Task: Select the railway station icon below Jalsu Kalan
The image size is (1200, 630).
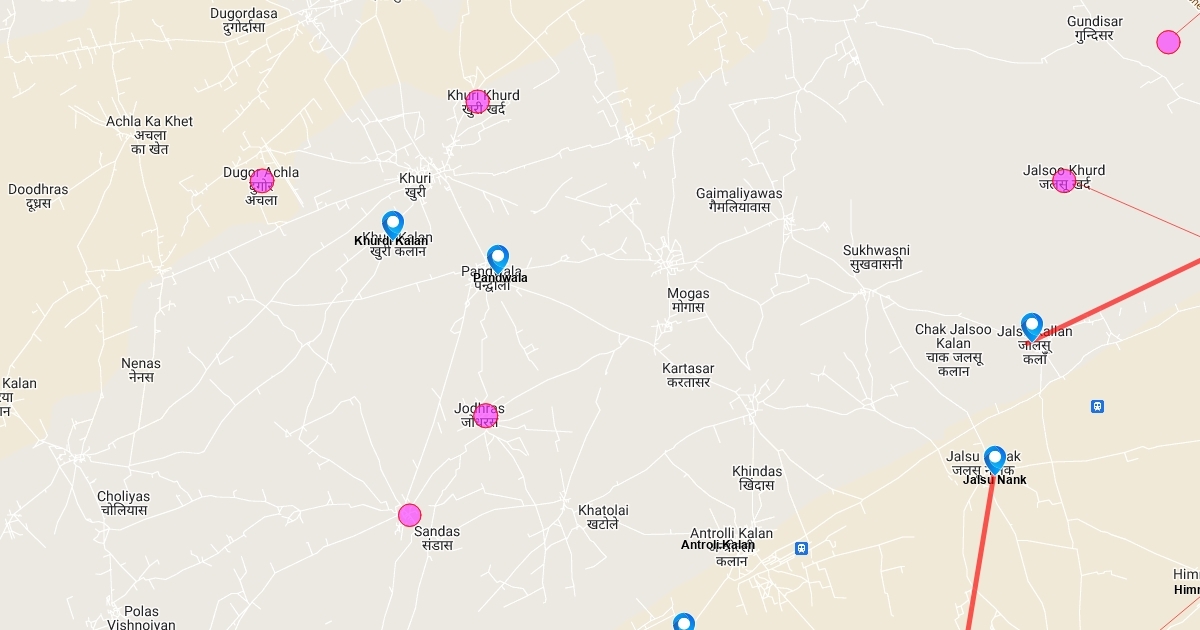Action: point(1098,406)
